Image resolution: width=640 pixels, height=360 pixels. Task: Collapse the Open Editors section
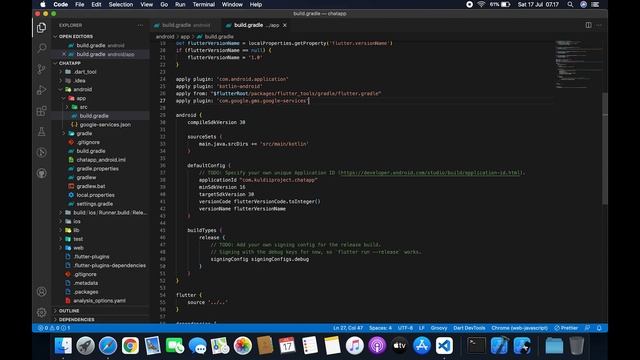point(76,36)
